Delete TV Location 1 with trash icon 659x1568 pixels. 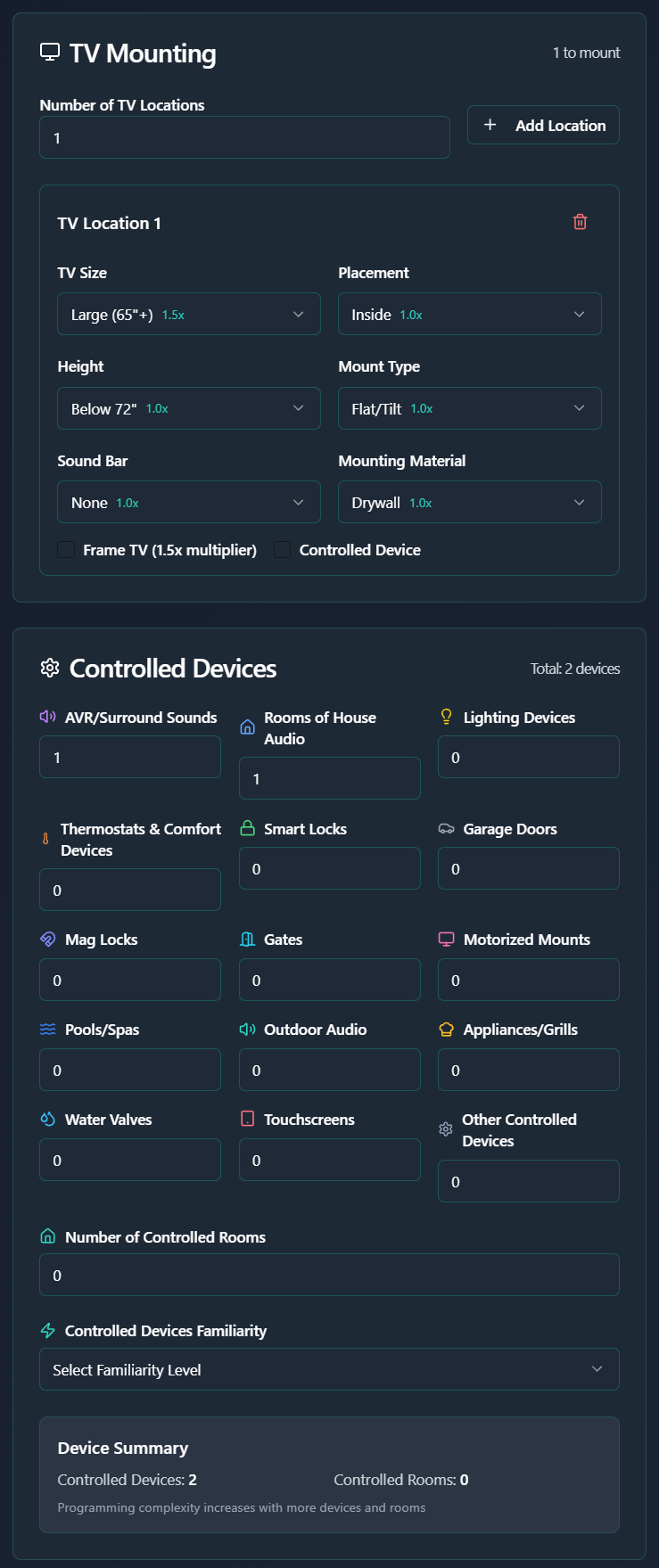click(x=580, y=222)
